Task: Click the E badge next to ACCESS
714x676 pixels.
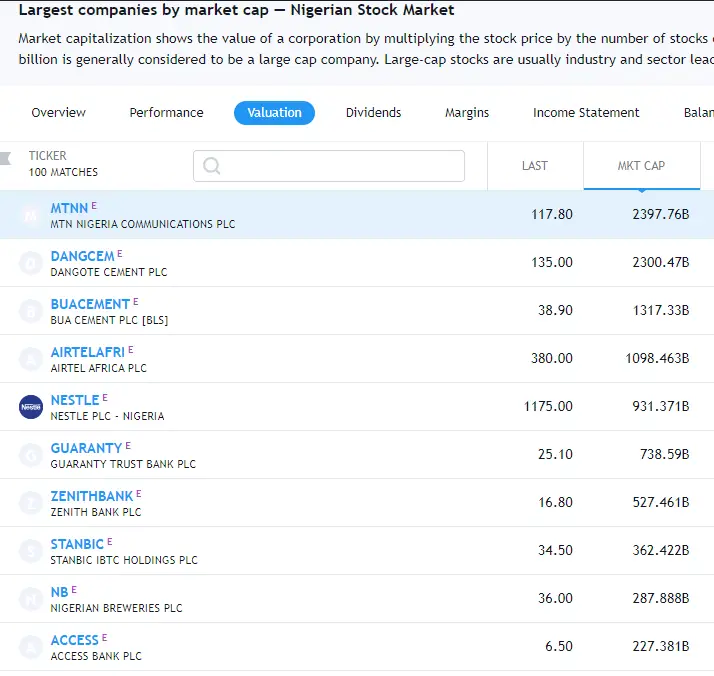Action: 104,638
